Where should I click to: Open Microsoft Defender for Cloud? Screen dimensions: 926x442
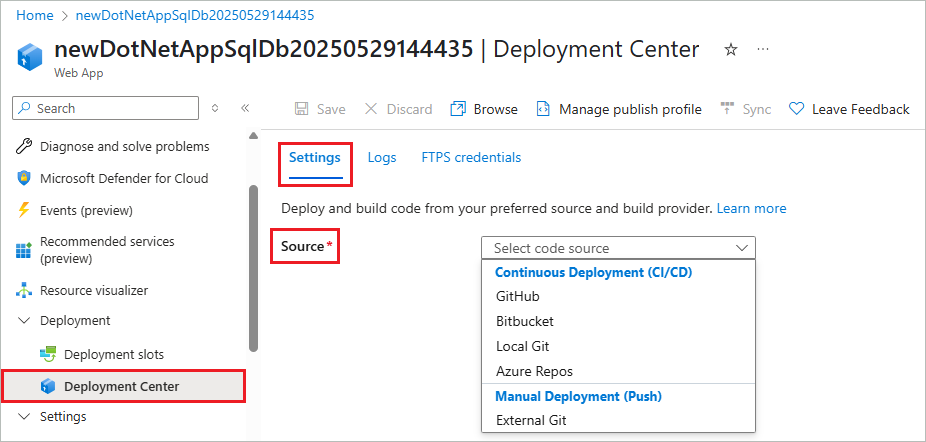pyautogui.click(x=124, y=178)
